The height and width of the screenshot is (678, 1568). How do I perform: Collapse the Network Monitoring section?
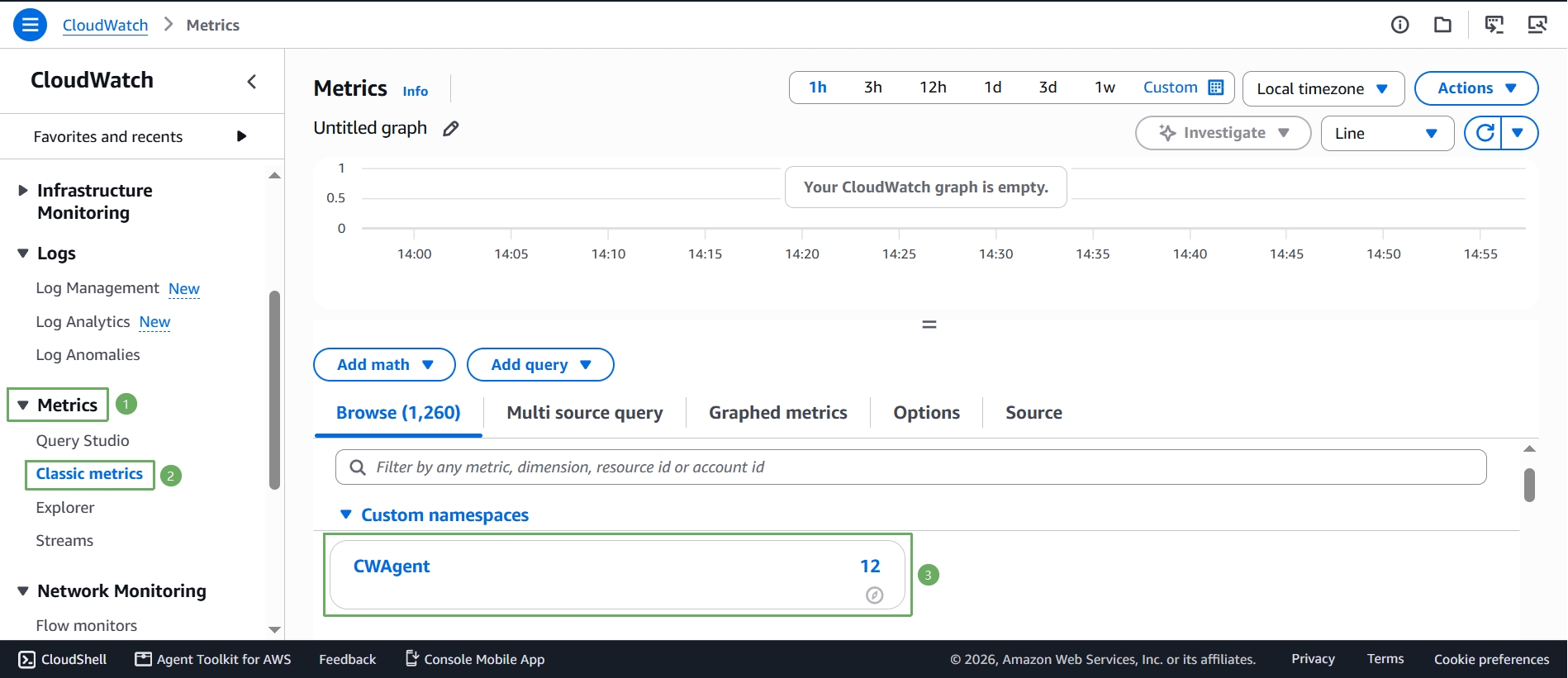pyautogui.click(x=23, y=591)
